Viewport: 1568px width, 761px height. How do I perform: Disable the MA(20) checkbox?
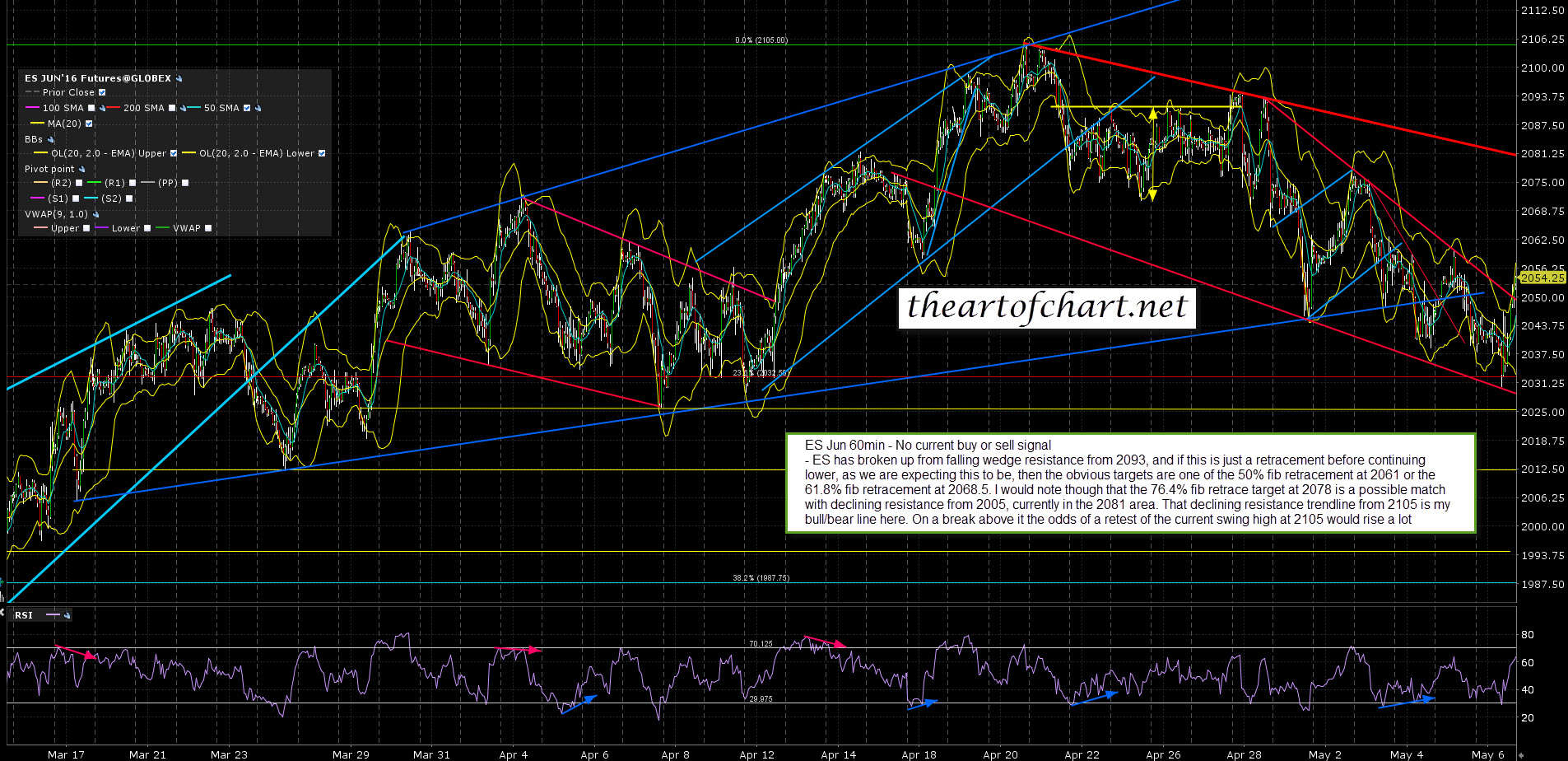pos(89,124)
